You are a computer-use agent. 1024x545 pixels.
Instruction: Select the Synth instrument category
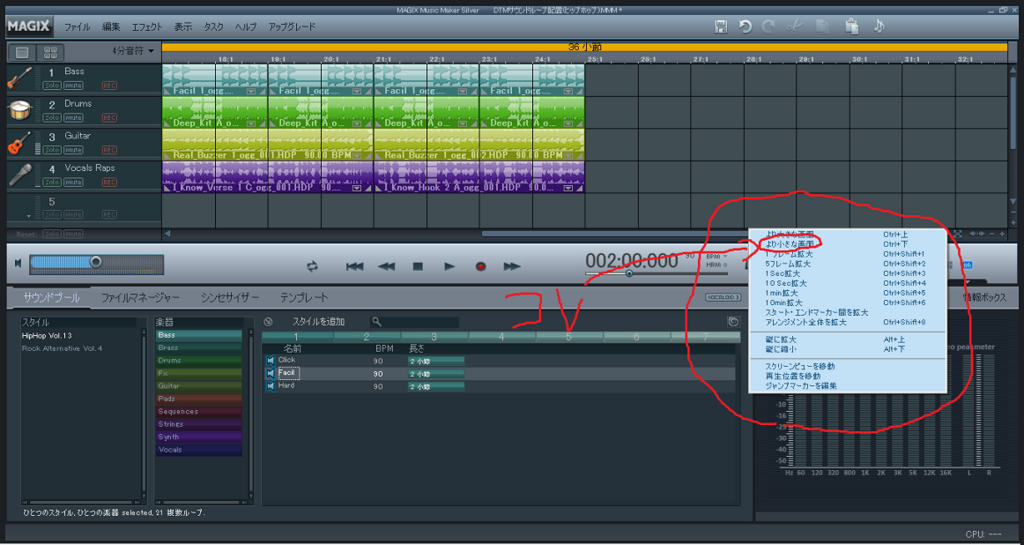click(x=199, y=437)
